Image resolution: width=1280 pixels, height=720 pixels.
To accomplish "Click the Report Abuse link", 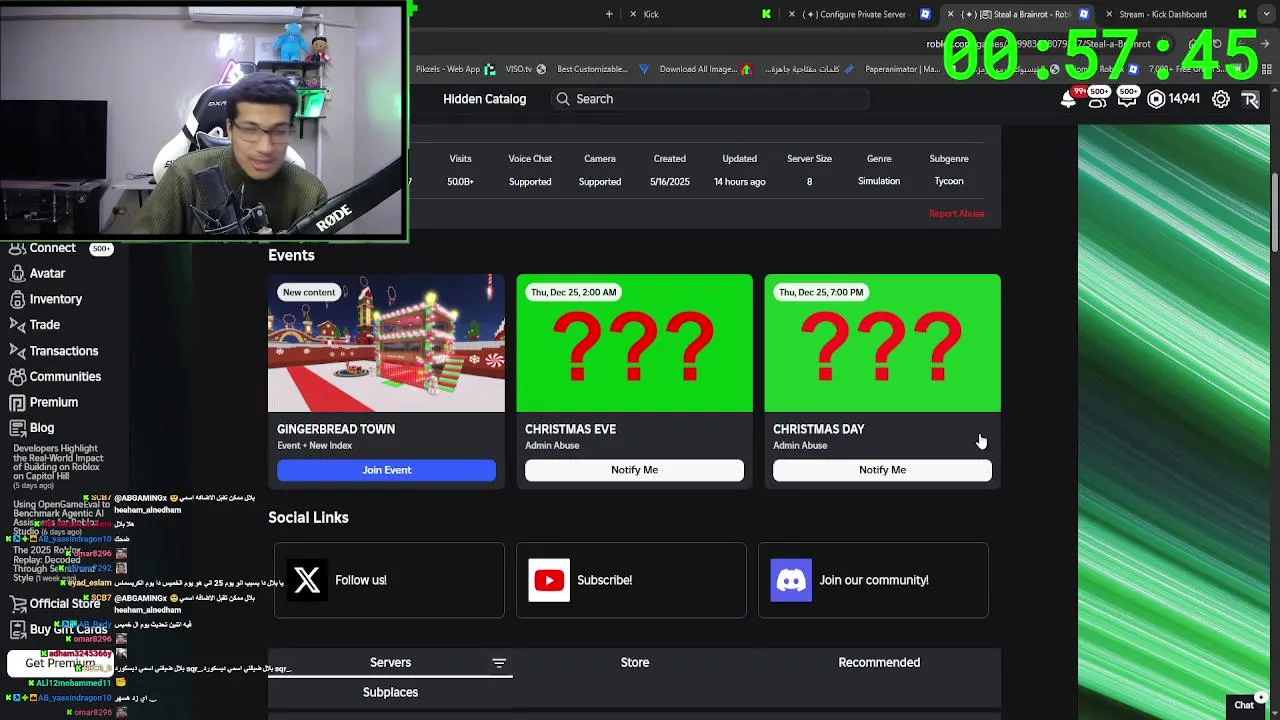I will (956, 213).
